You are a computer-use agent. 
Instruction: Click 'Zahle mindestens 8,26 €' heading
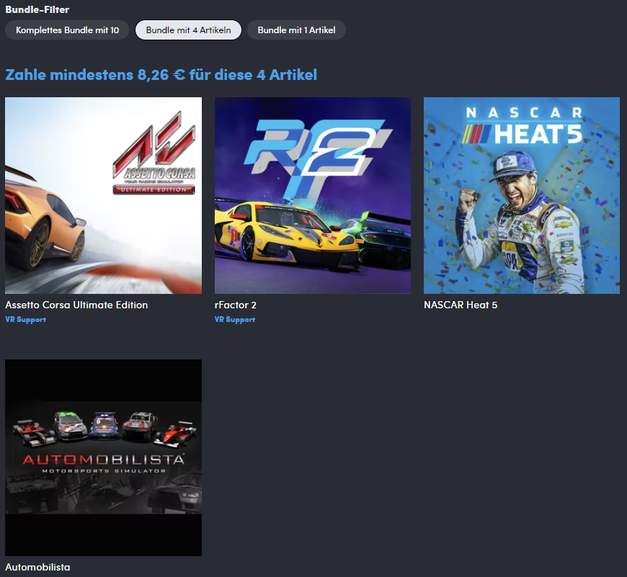click(x=161, y=75)
